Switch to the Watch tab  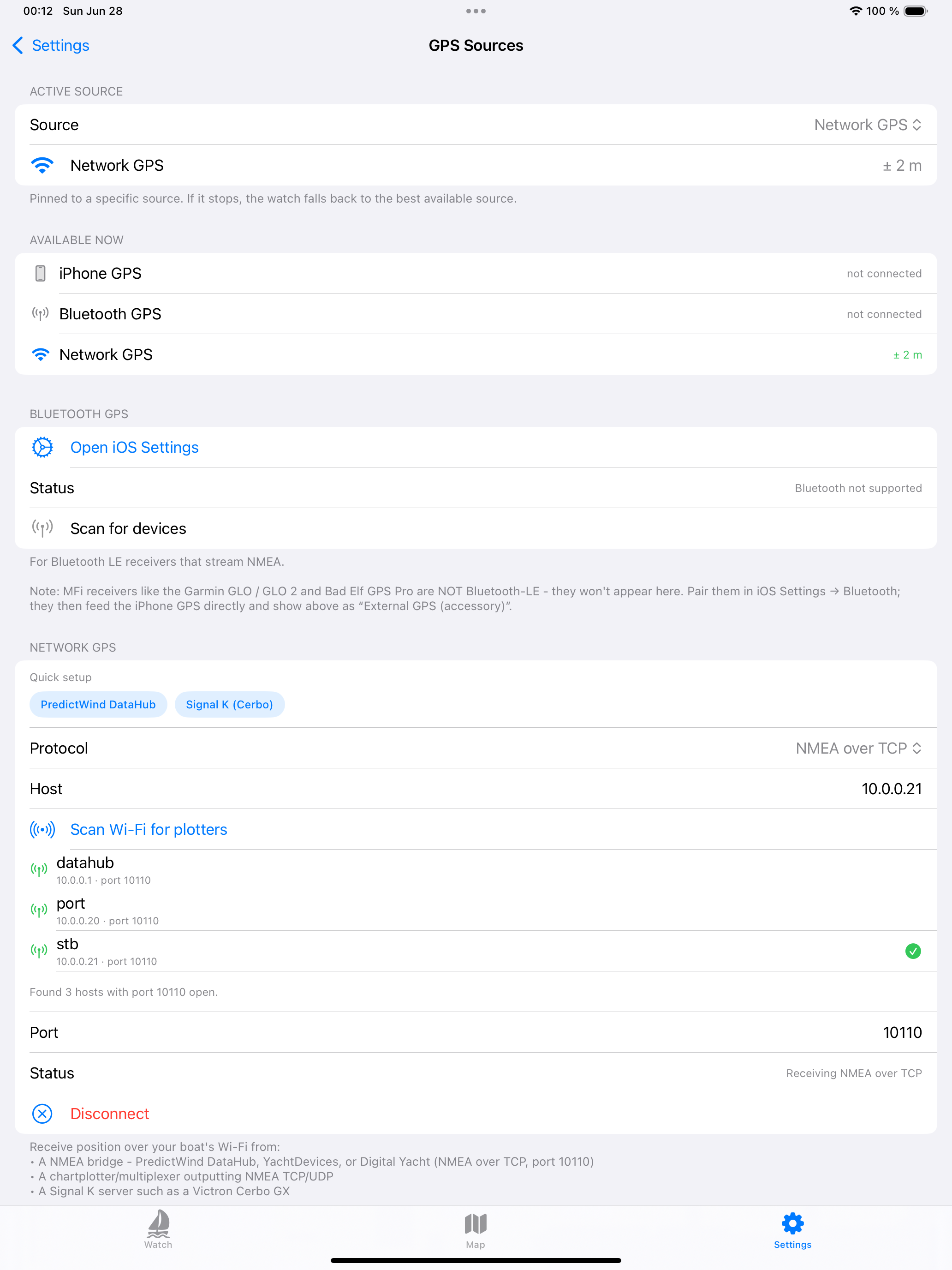click(158, 1230)
